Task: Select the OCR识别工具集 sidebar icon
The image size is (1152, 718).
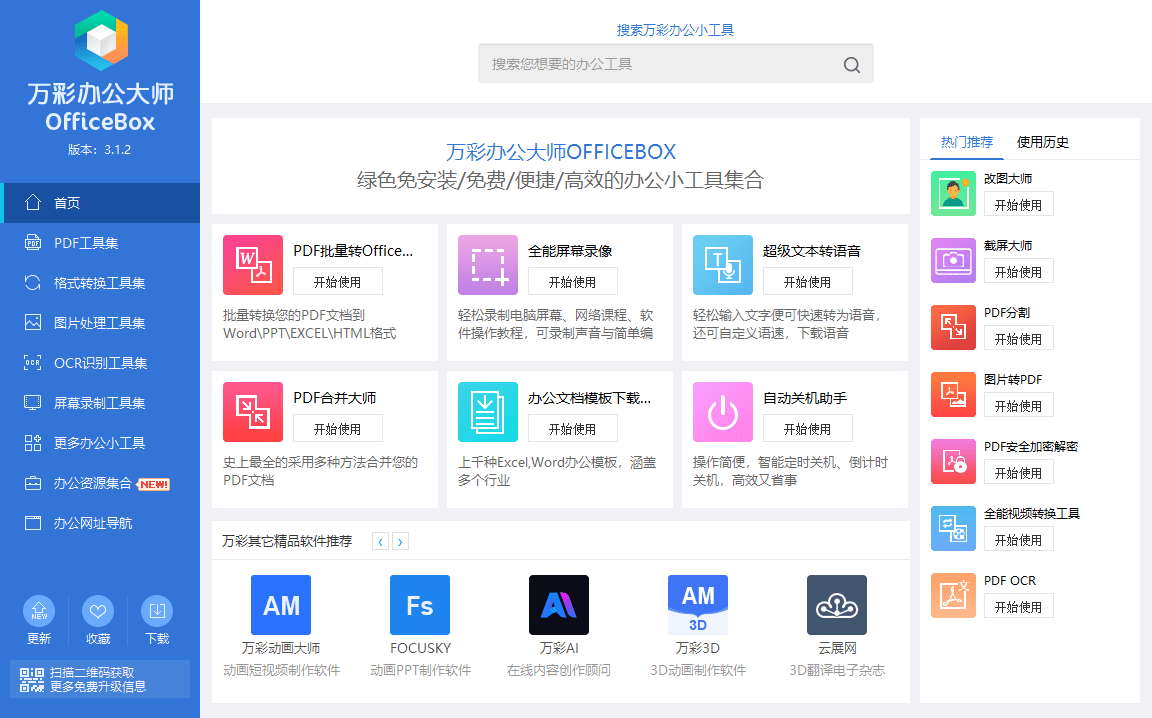Action: coord(31,362)
